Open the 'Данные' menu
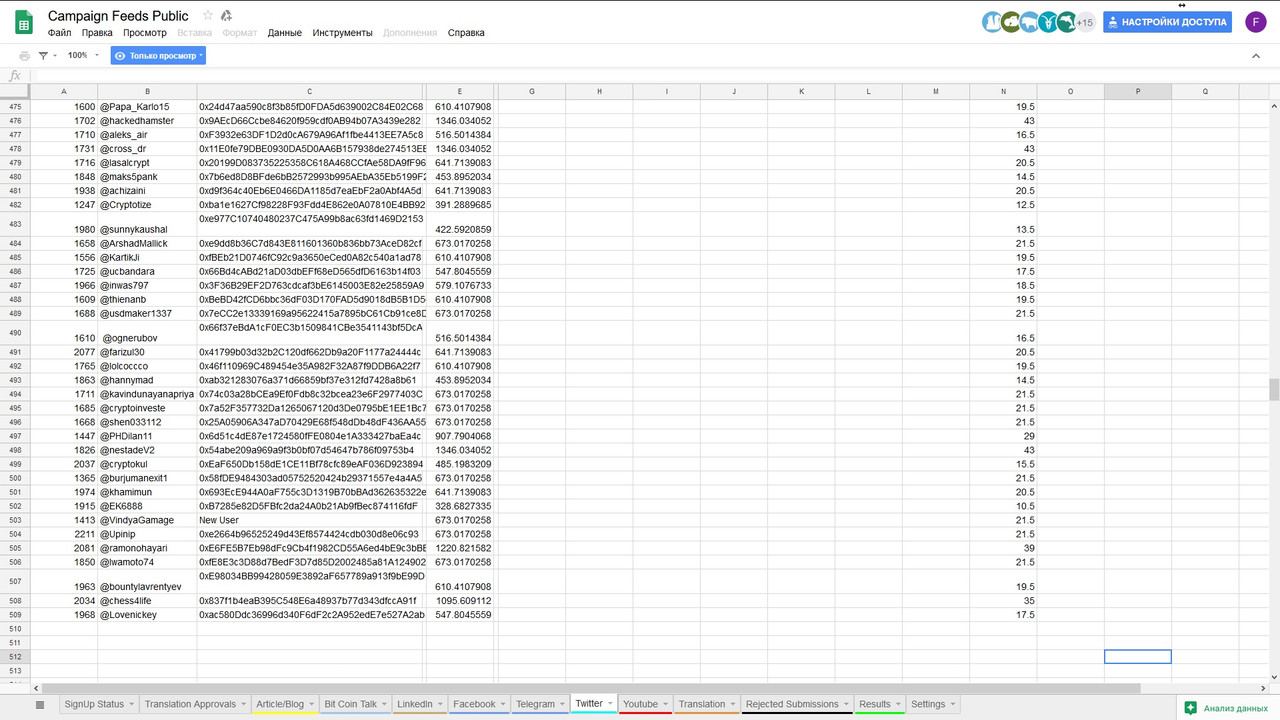The image size is (1280, 720). click(285, 33)
